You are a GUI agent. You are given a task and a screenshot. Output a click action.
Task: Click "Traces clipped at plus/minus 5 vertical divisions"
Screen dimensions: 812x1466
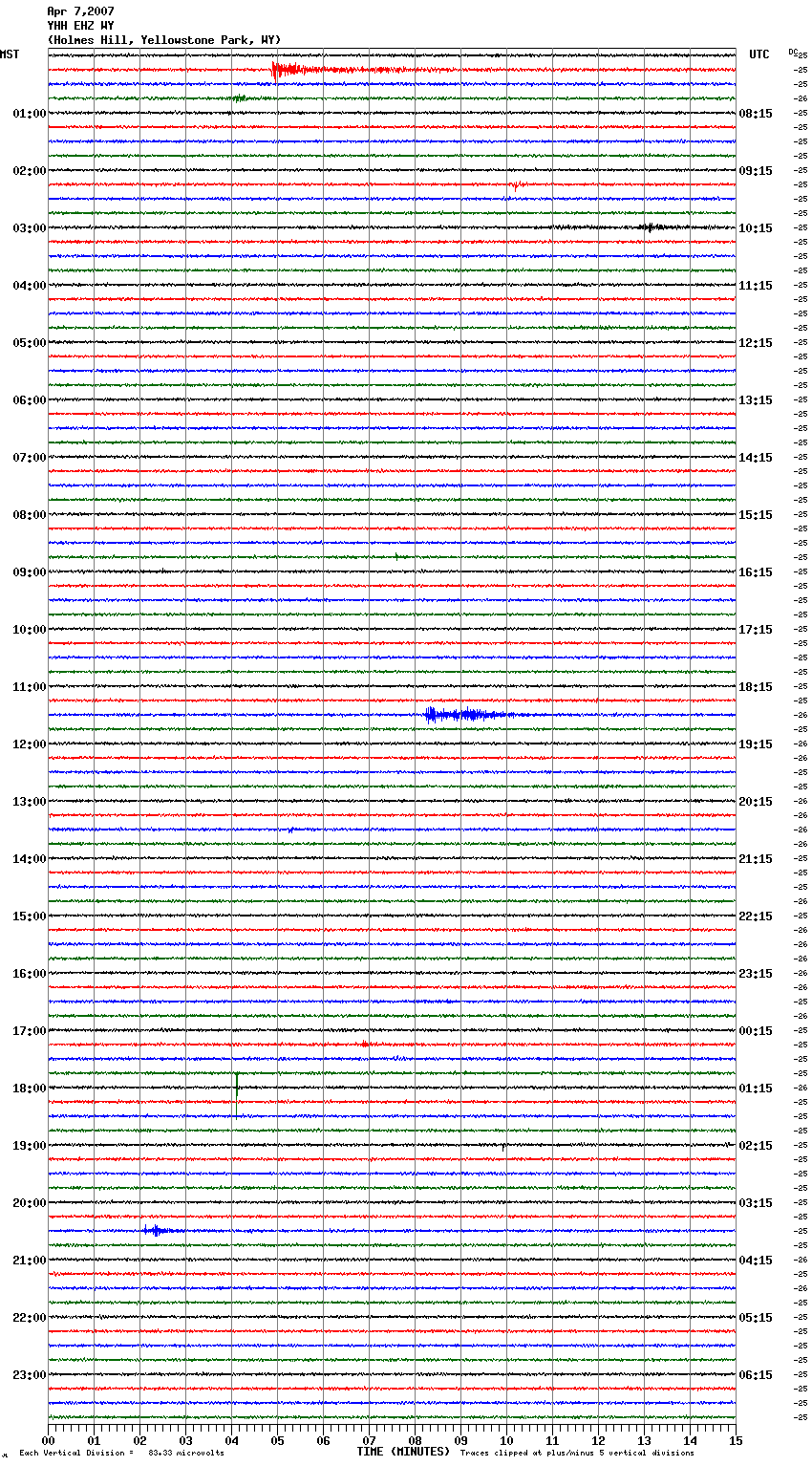click(x=577, y=1453)
